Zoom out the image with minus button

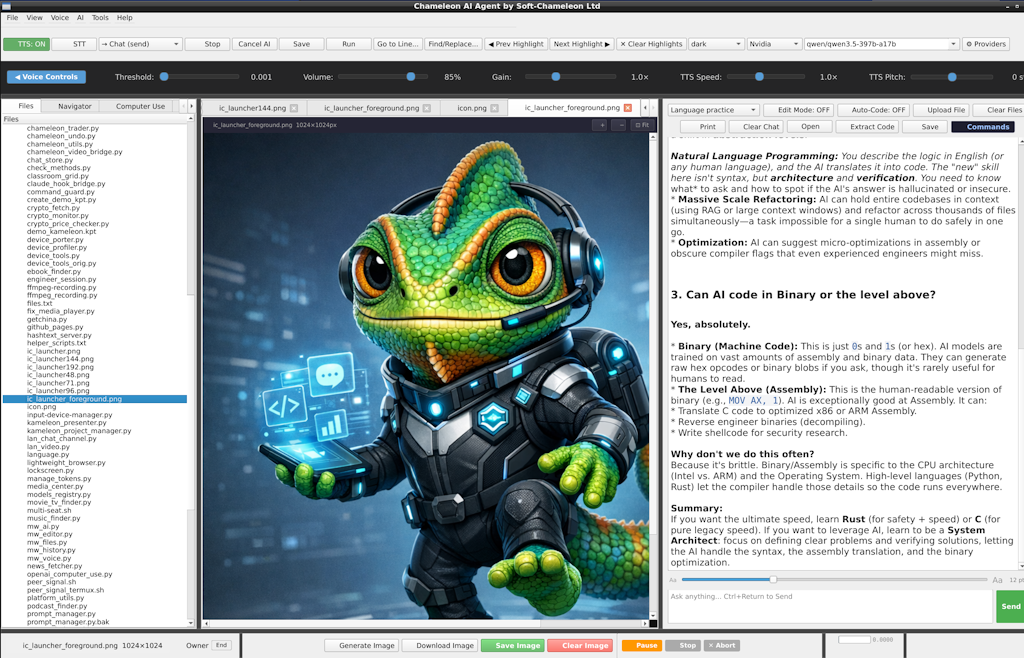[621, 125]
